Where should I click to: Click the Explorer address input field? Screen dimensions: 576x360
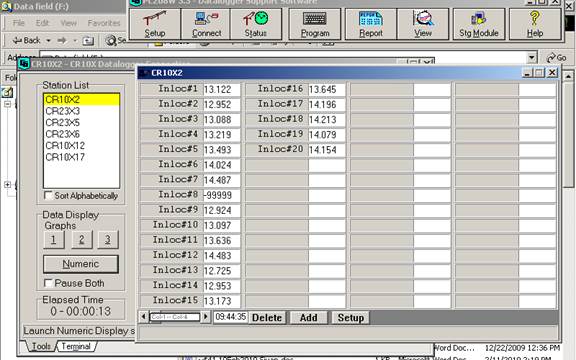pos(283,58)
